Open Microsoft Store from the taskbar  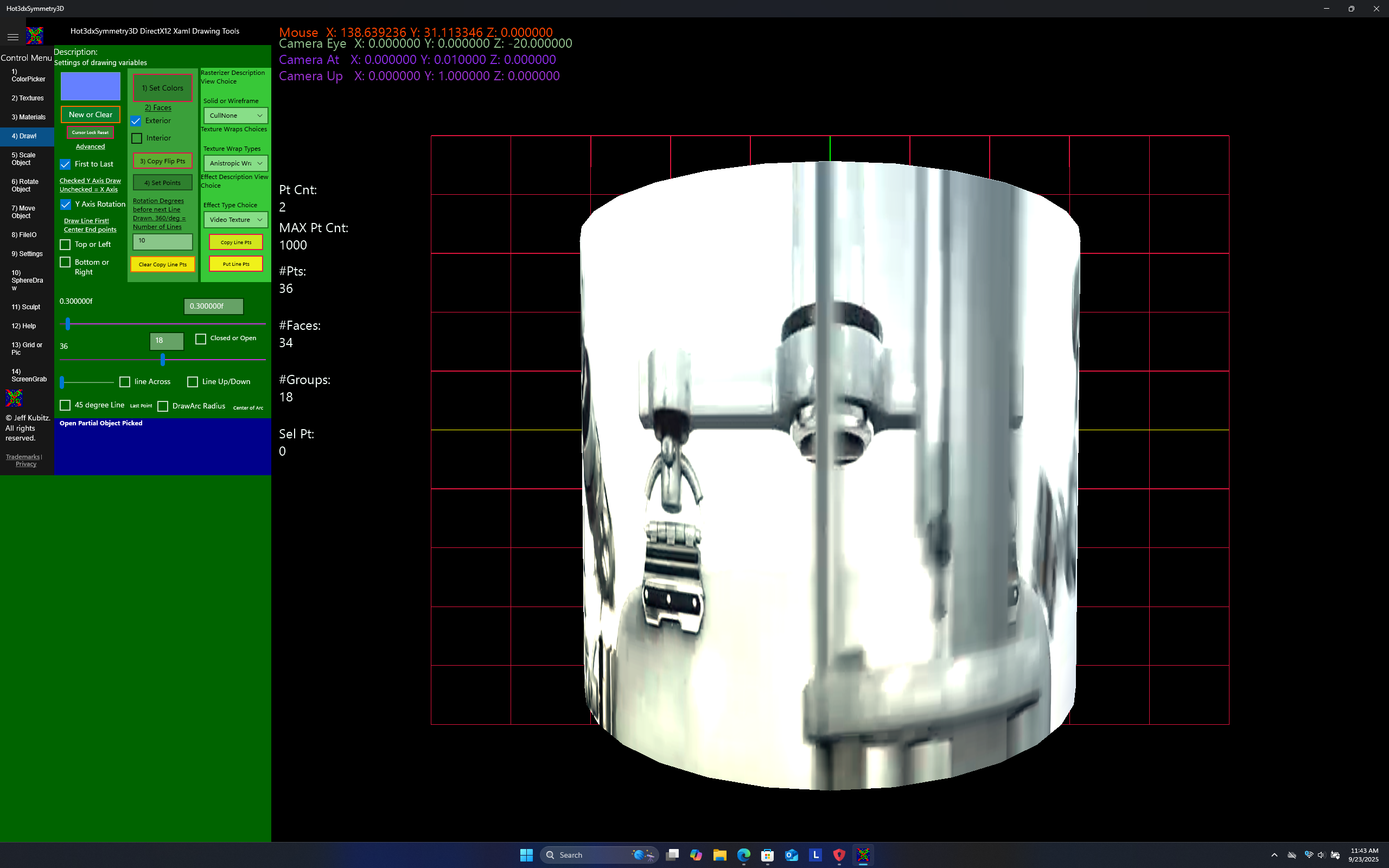coord(767,855)
